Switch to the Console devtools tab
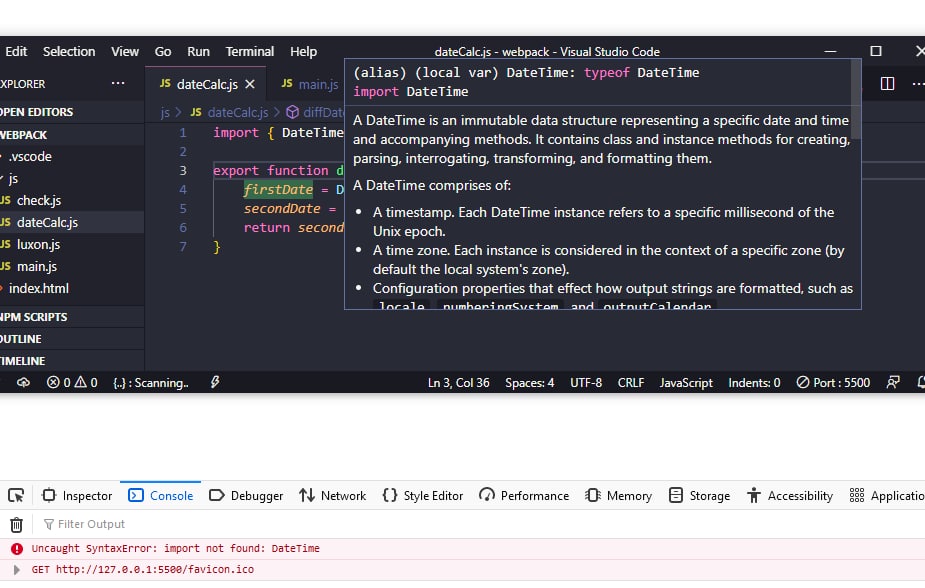925x588 pixels. coord(160,495)
